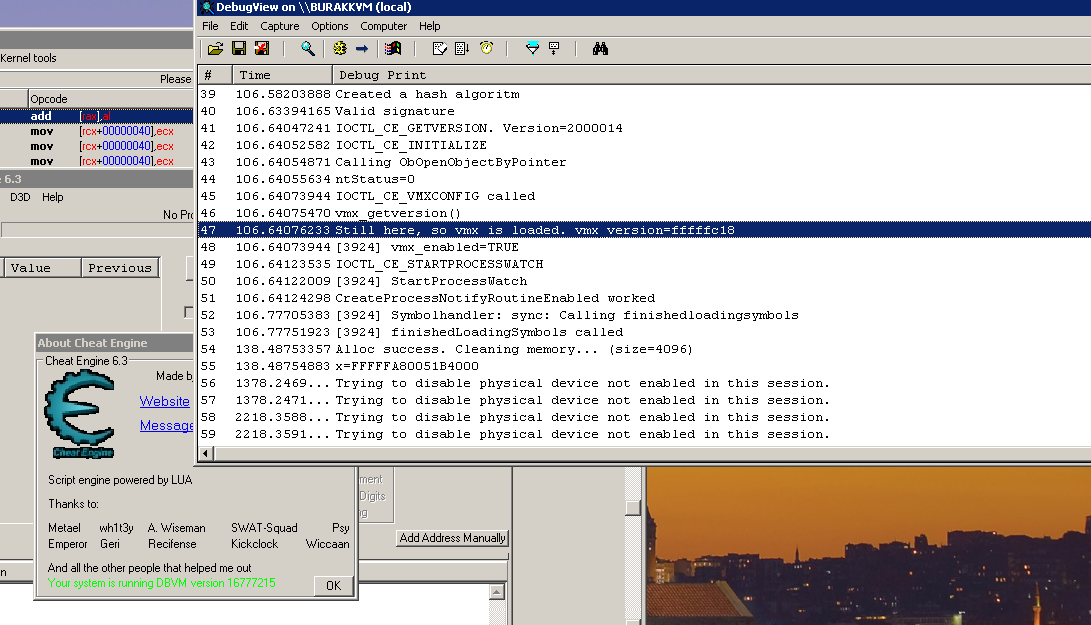The image size is (1091, 625).
Task: Open Find with binoculars icon
Action: pyautogui.click(x=600, y=48)
